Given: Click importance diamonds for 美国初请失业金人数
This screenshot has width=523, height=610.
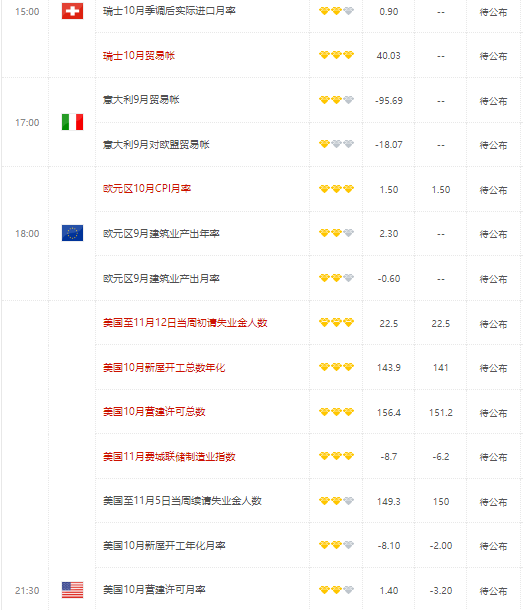Looking at the screenshot, I should point(336,322).
